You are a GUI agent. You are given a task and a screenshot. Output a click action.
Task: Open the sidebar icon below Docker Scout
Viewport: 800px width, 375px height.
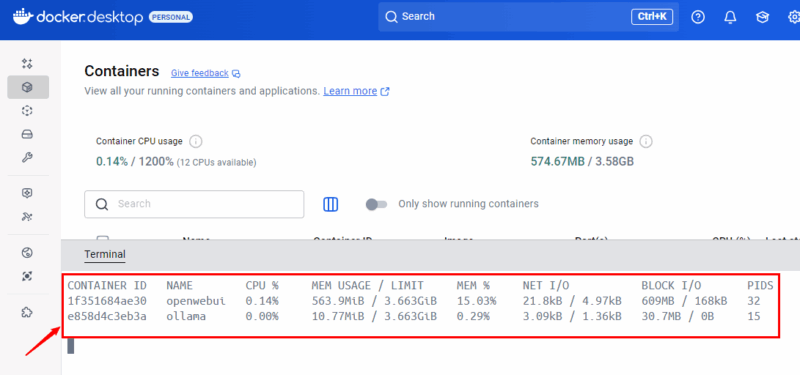coord(28,217)
